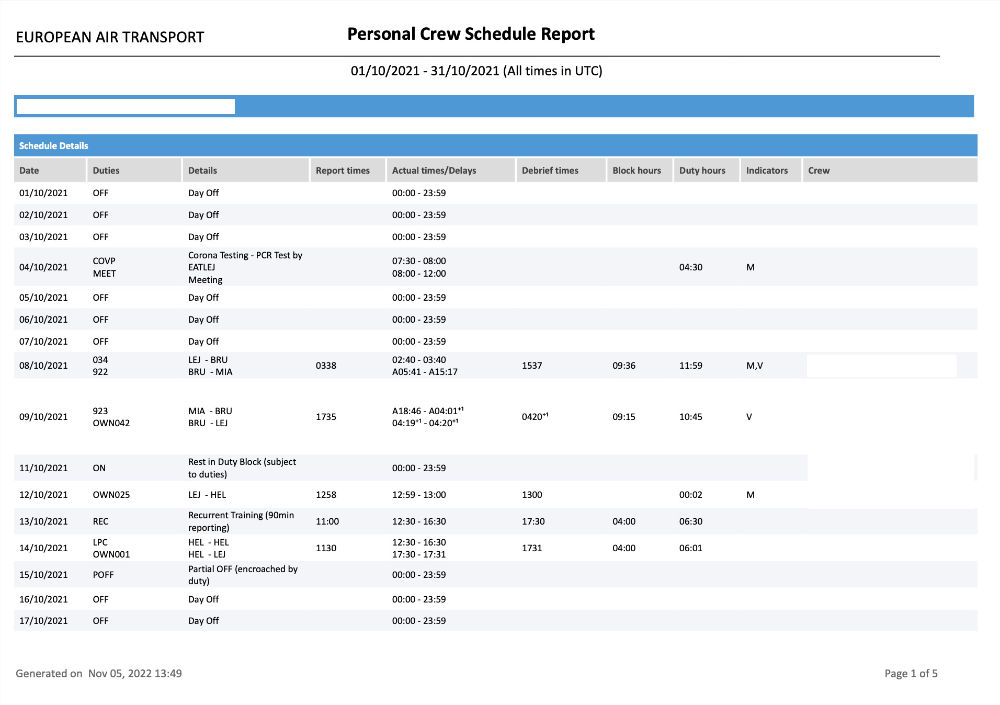This screenshot has height=705, width=1000.
Task: Select the OWN025 duty code
Action: (x=110, y=494)
